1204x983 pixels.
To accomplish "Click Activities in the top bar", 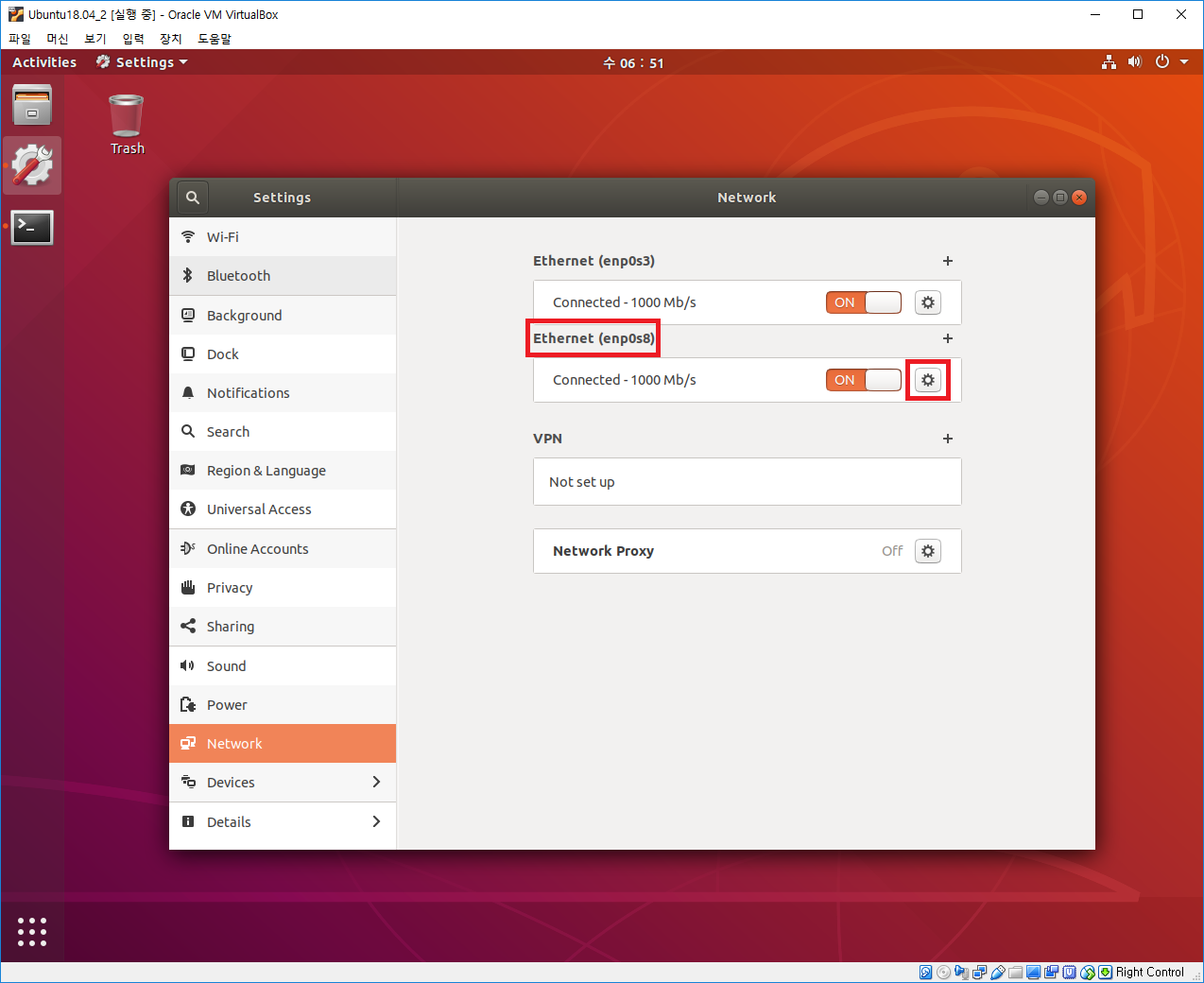I will (44, 62).
